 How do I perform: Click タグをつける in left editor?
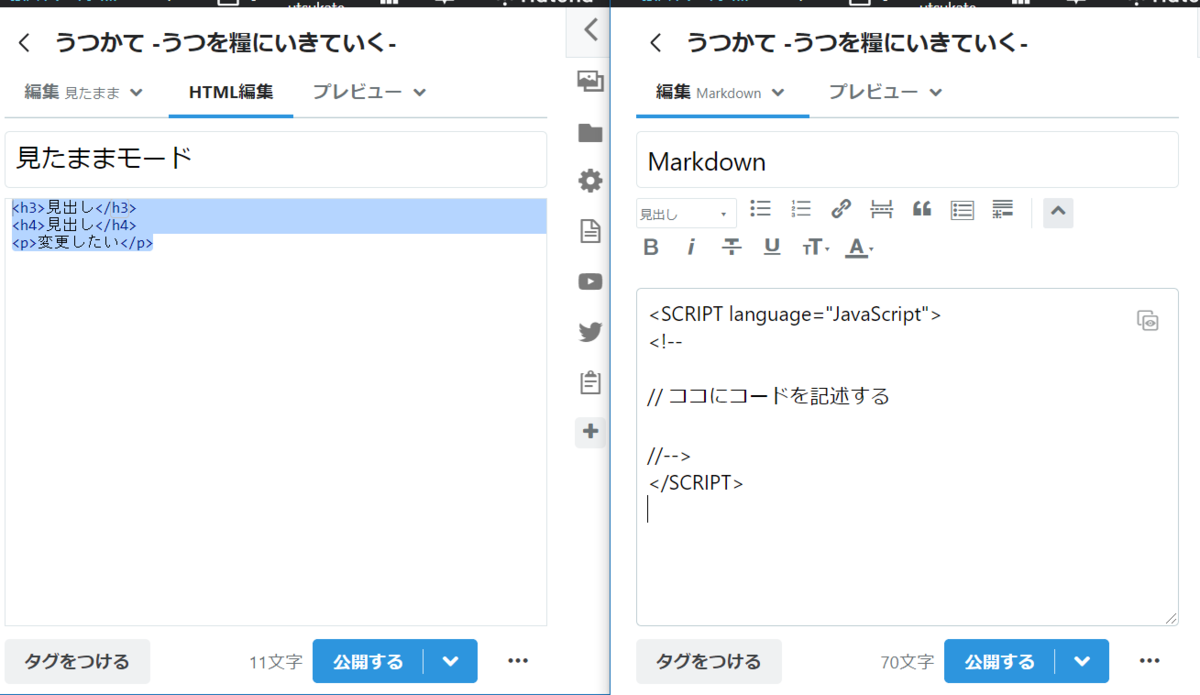pos(77,662)
